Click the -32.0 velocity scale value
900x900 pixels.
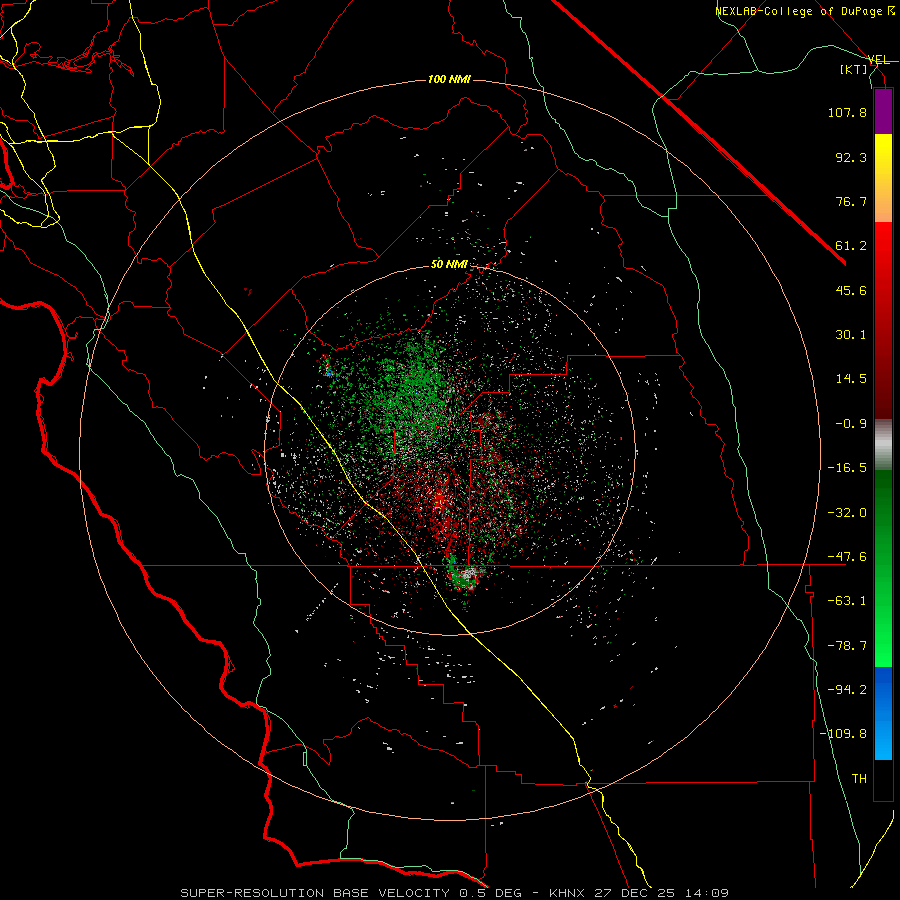click(847, 513)
